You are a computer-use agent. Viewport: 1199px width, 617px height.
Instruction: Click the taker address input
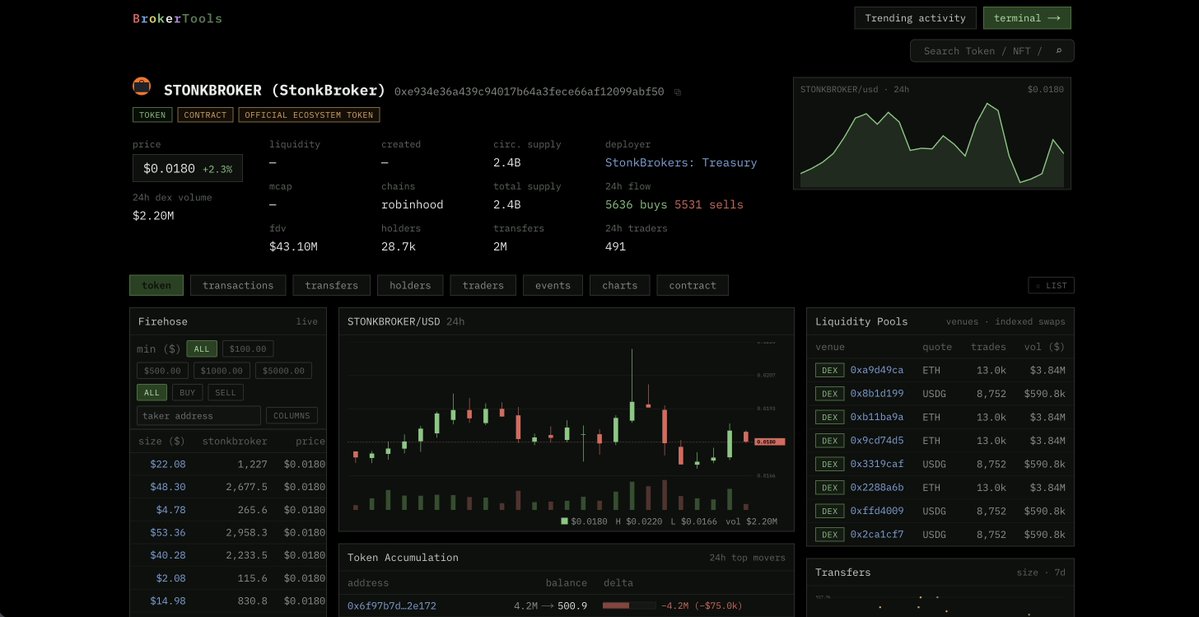tap(199, 416)
